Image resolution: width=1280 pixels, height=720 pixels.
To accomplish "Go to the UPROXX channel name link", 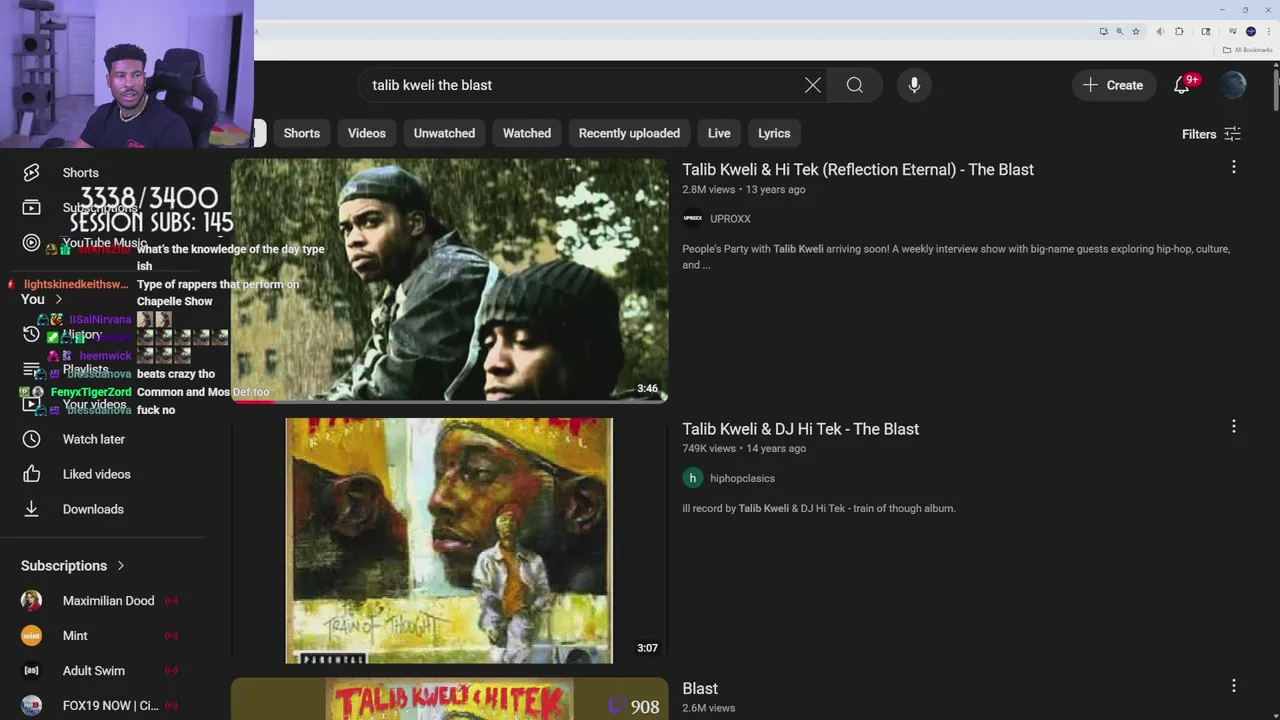I will [x=730, y=218].
